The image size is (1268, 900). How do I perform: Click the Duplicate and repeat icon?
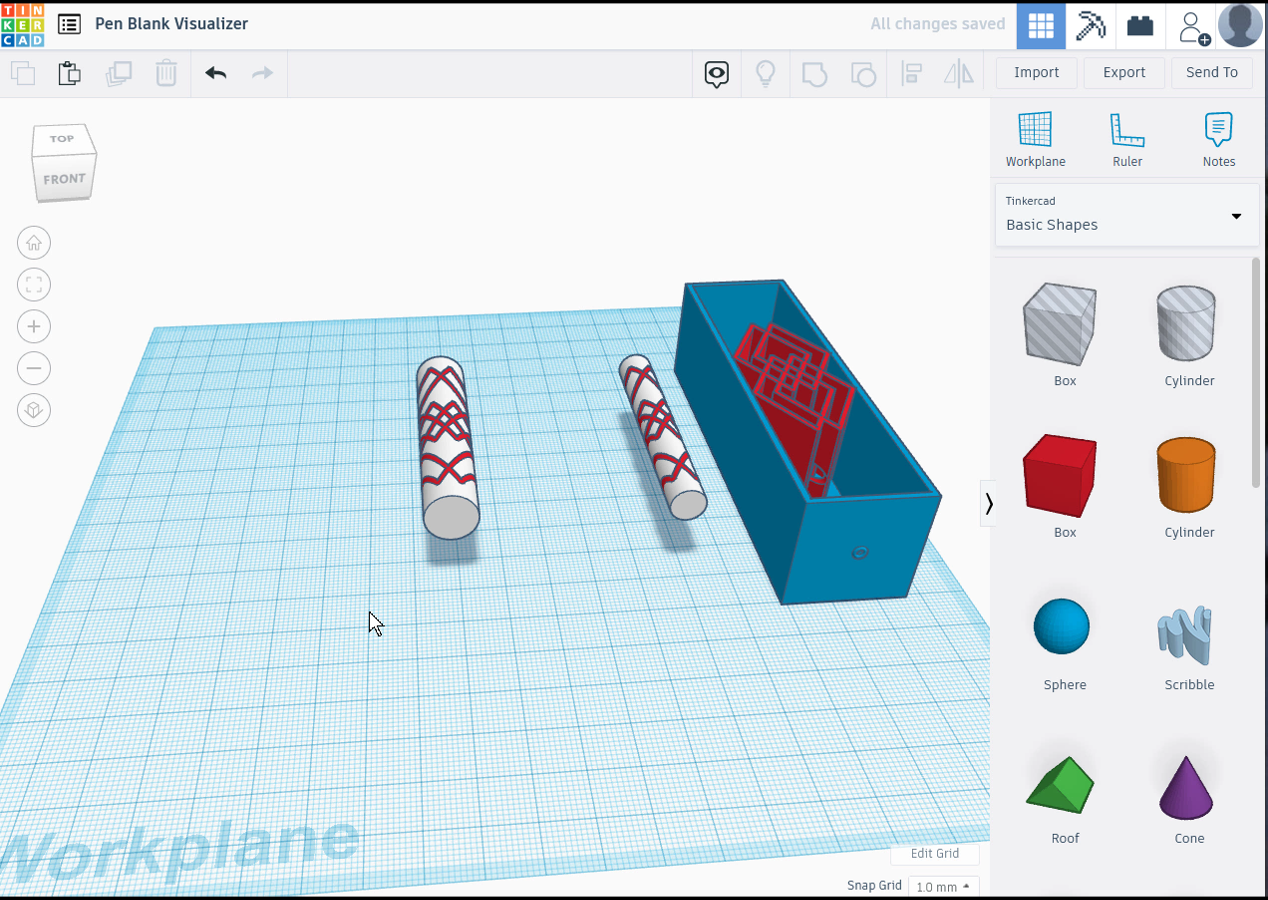tap(119, 73)
